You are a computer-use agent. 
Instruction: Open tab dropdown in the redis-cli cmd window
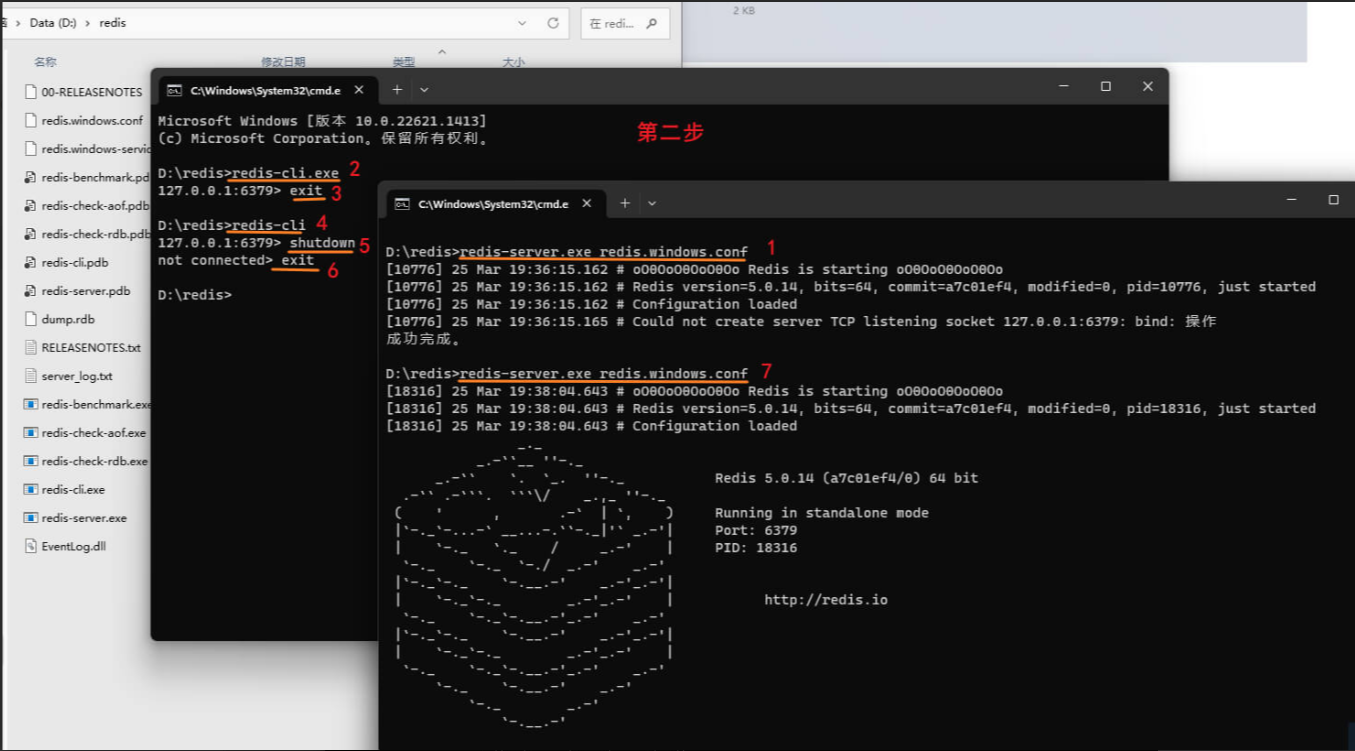(x=424, y=90)
